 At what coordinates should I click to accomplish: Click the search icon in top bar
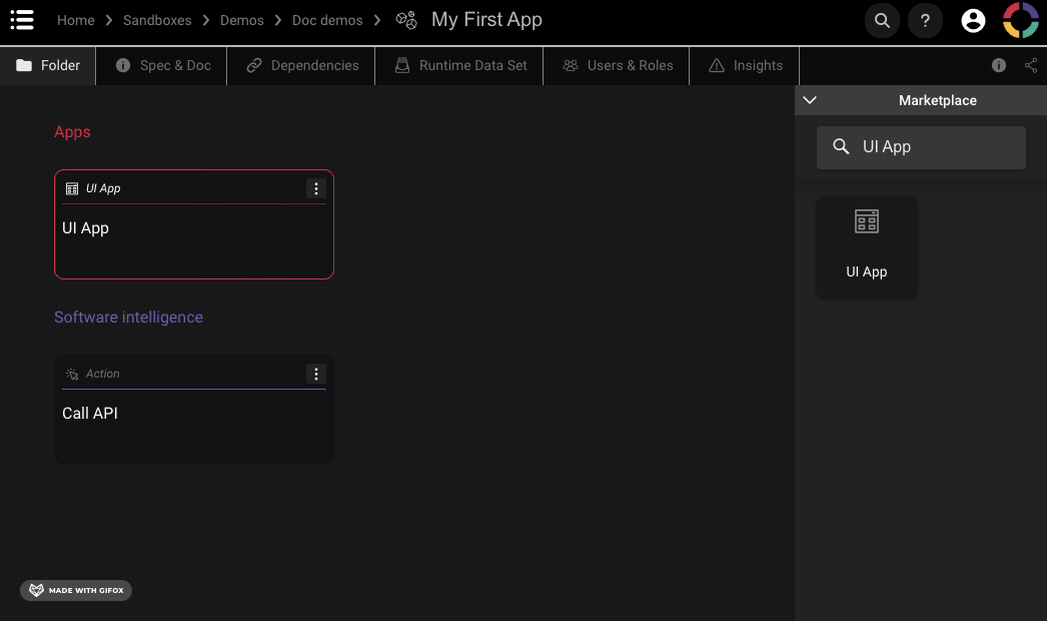(881, 21)
